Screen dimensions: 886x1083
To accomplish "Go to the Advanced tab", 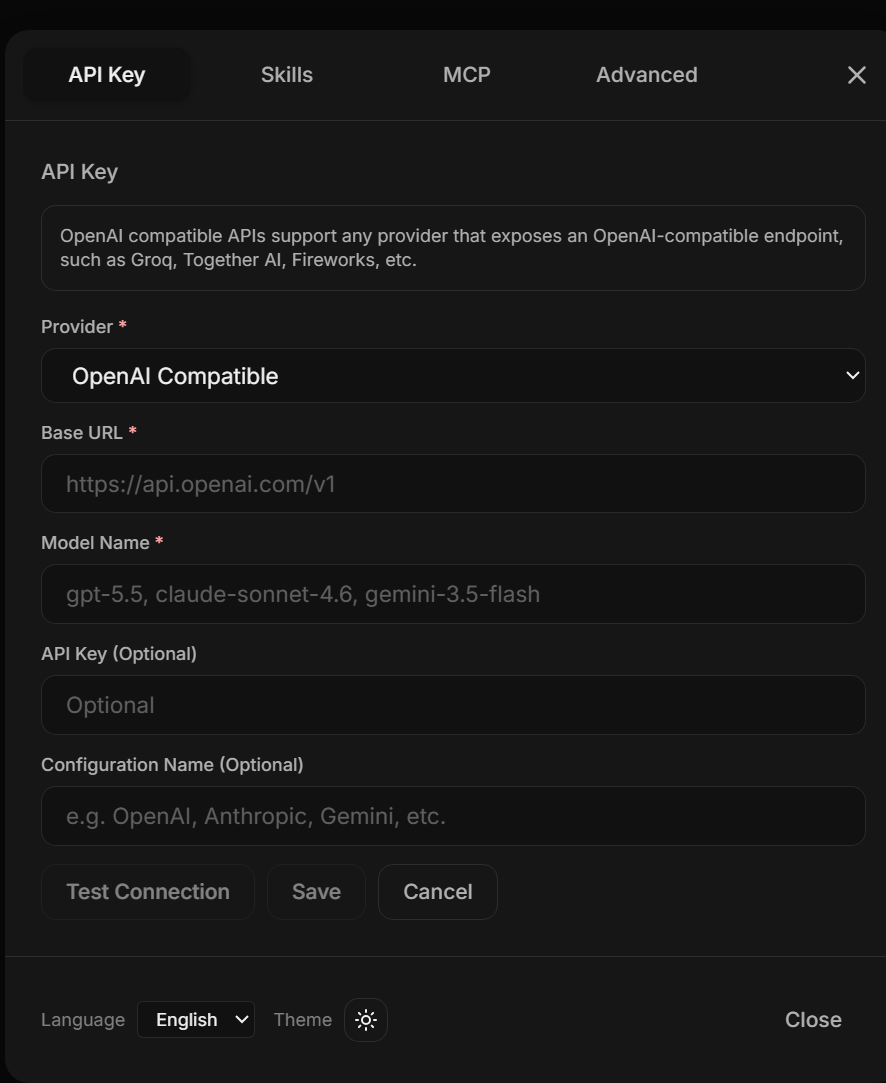I will pos(646,75).
